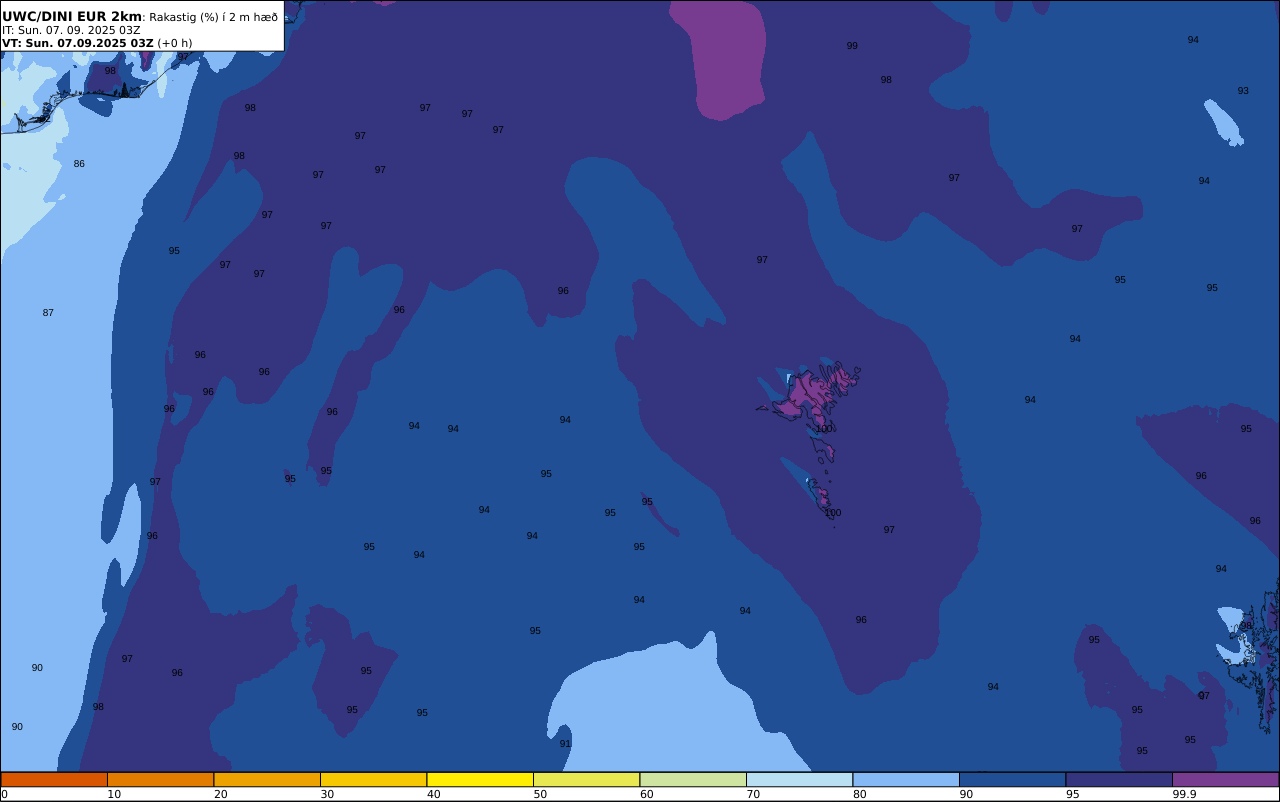This screenshot has height=802, width=1280.
Task: Click the light green 60–70 legend swatch
Action: (693, 779)
